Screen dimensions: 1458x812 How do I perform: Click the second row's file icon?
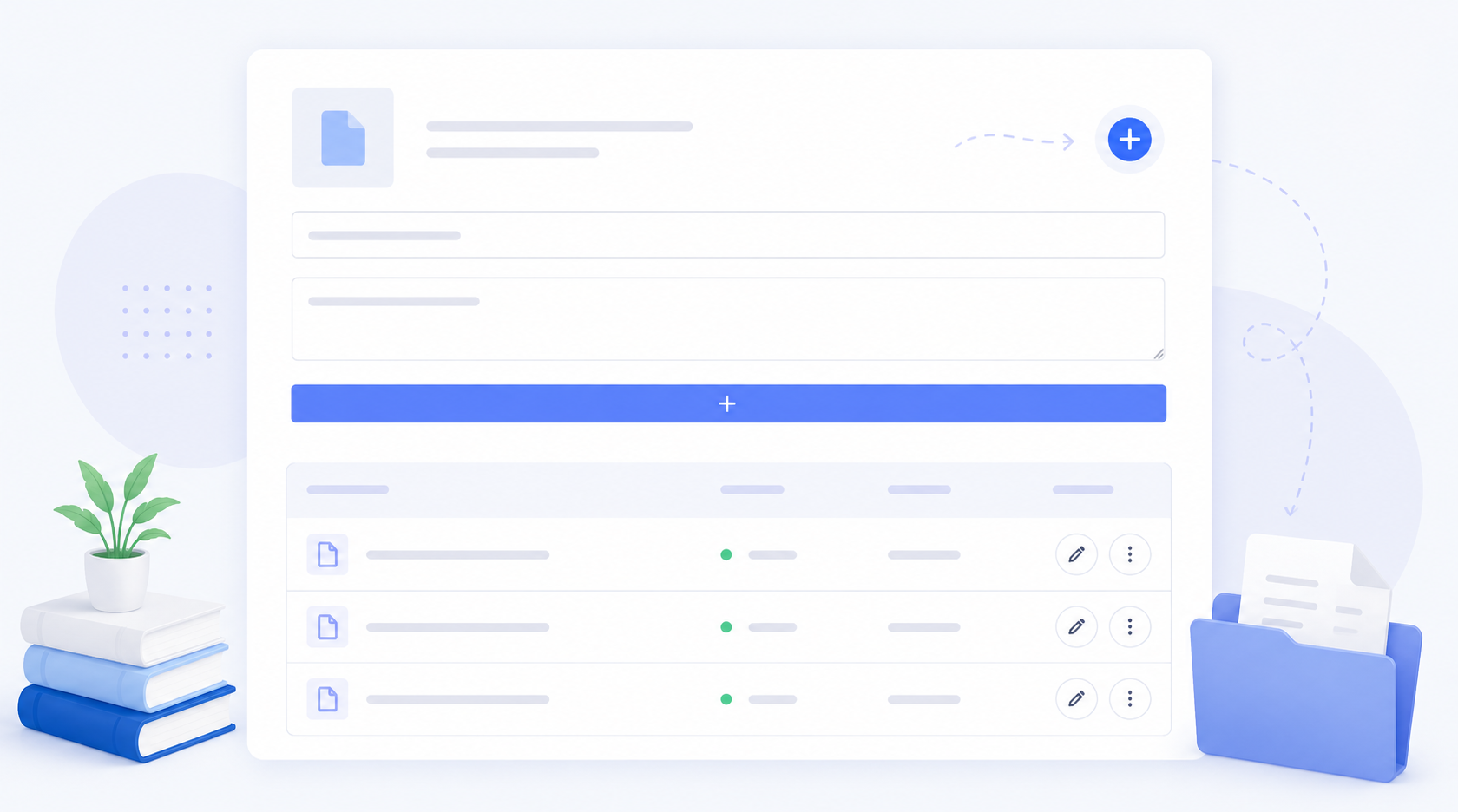(327, 626)
